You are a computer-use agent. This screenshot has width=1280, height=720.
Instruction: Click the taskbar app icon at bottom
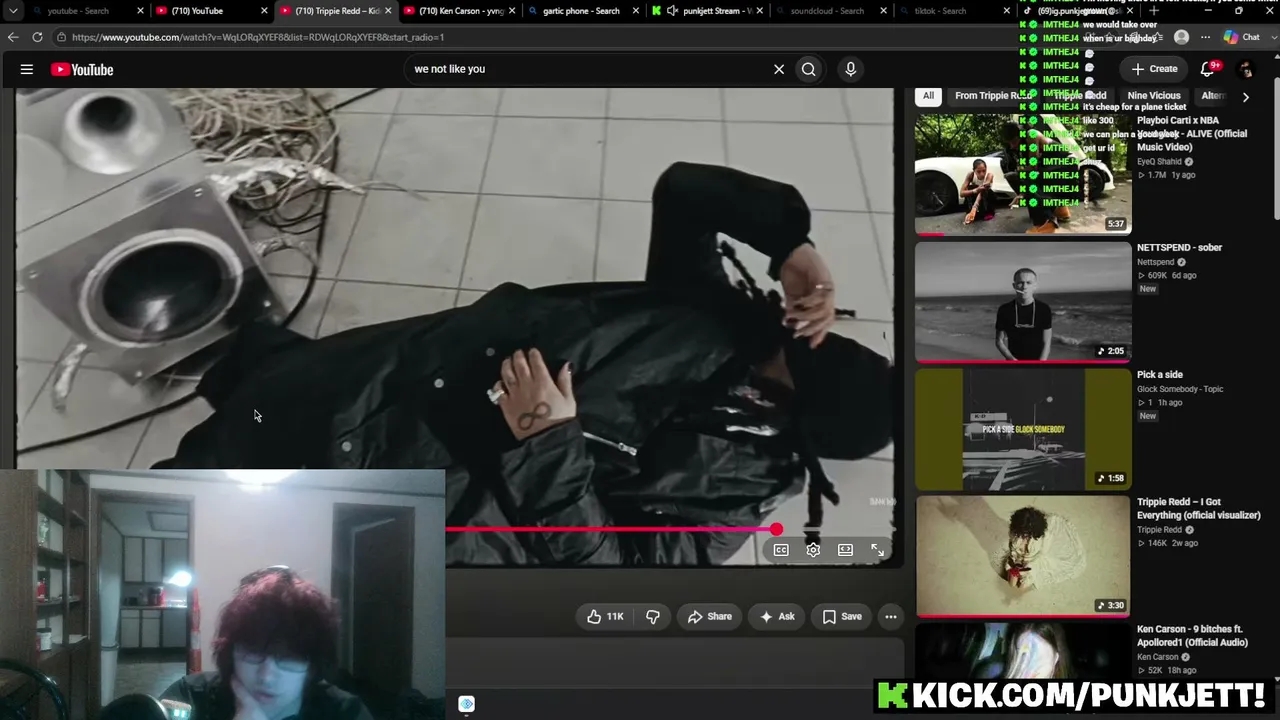[x=466, y=704]
